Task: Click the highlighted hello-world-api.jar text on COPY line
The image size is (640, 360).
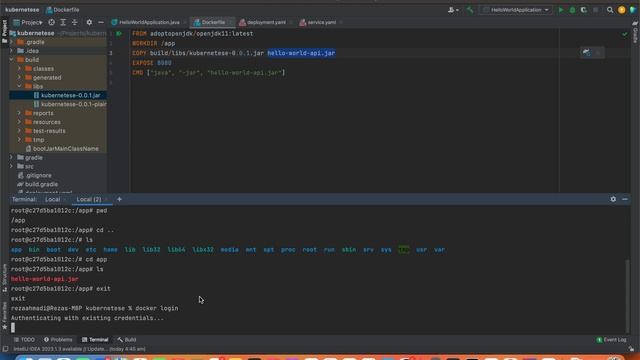Action: tap(301, 53)
